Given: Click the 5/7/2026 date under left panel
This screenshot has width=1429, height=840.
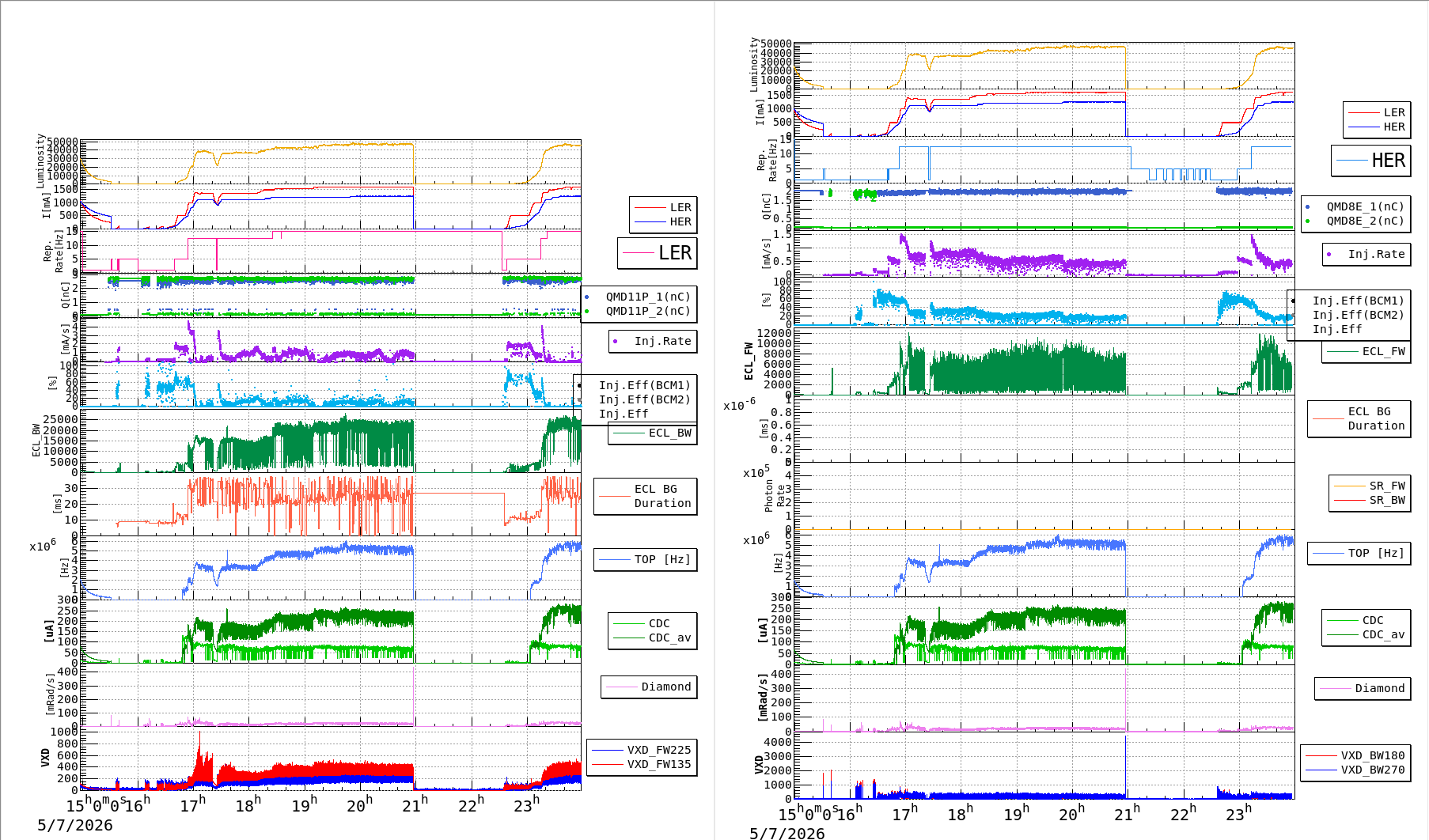Looking at the screenshot, I should [x=75, y=825].
